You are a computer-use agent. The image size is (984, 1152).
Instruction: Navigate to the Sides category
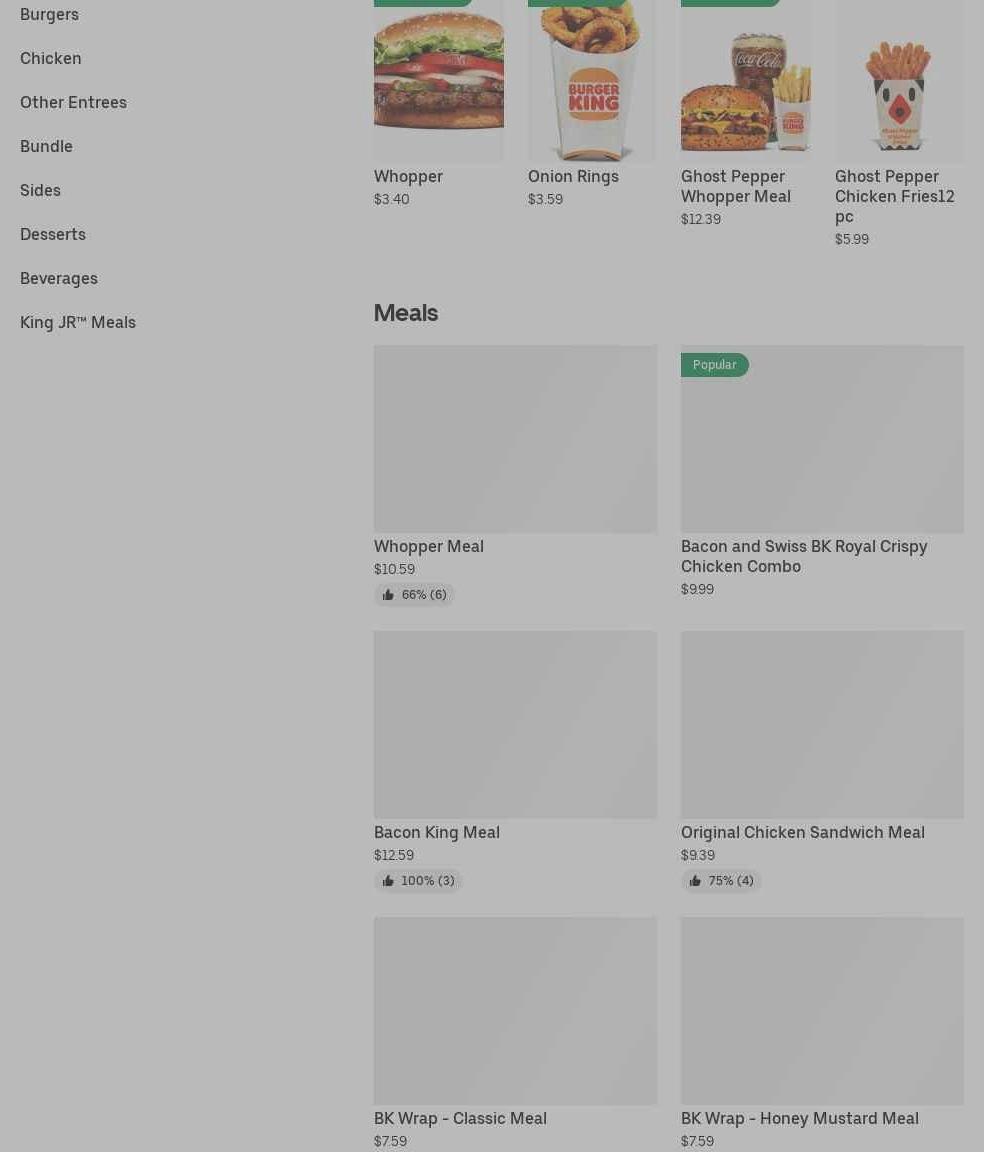coord(40,190)
